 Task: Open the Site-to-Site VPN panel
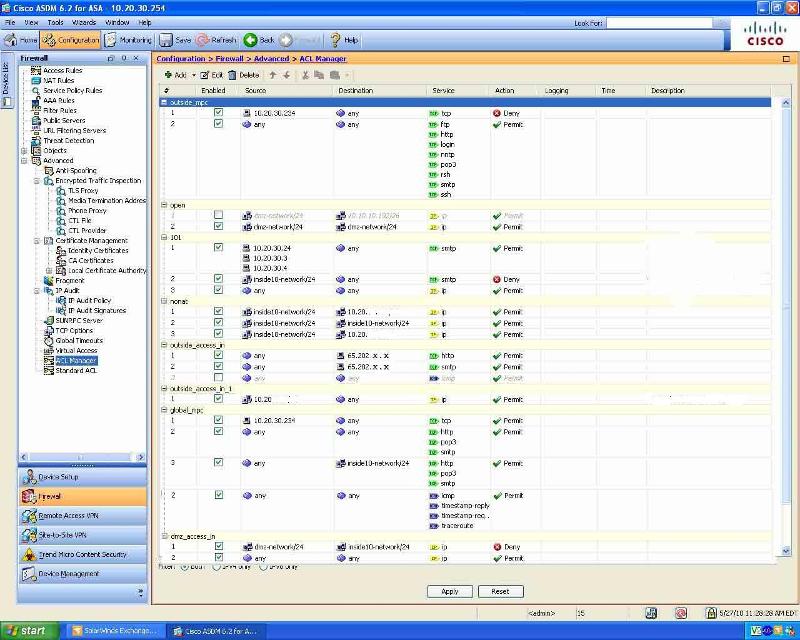coord(83,535)
